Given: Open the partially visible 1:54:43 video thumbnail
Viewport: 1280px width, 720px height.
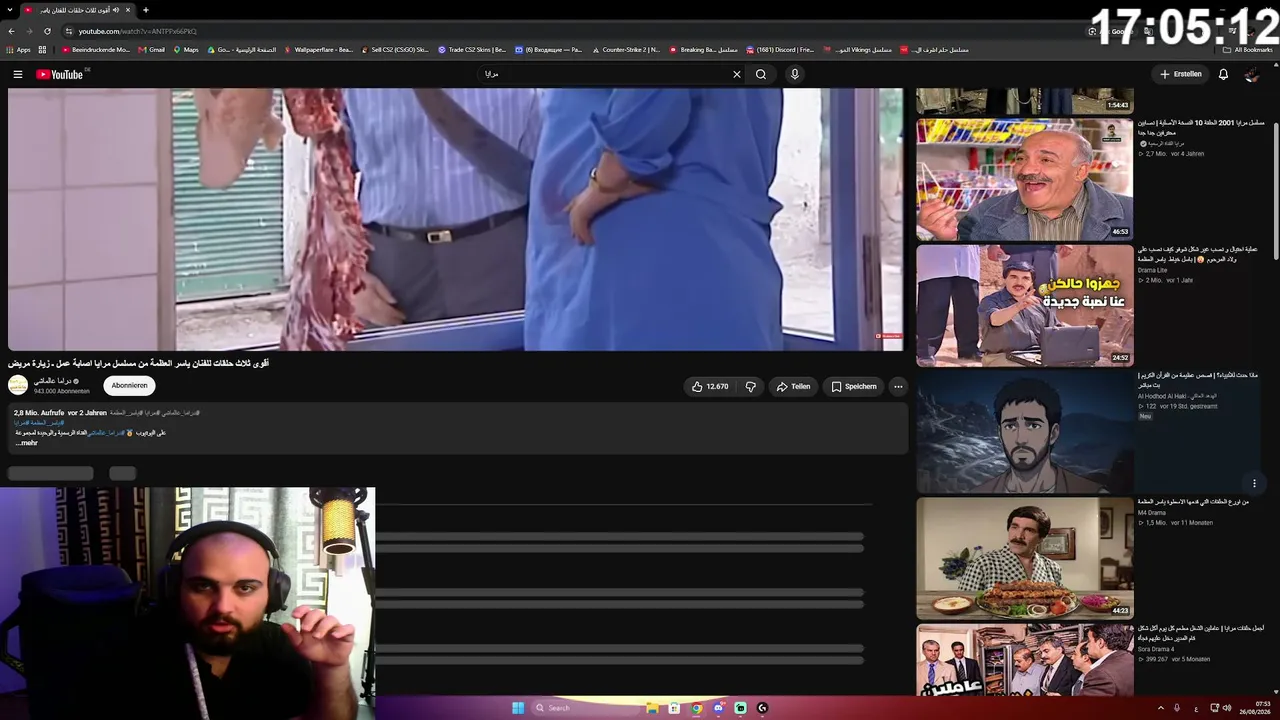Looking at the screenshot, I should point(1024,101).
